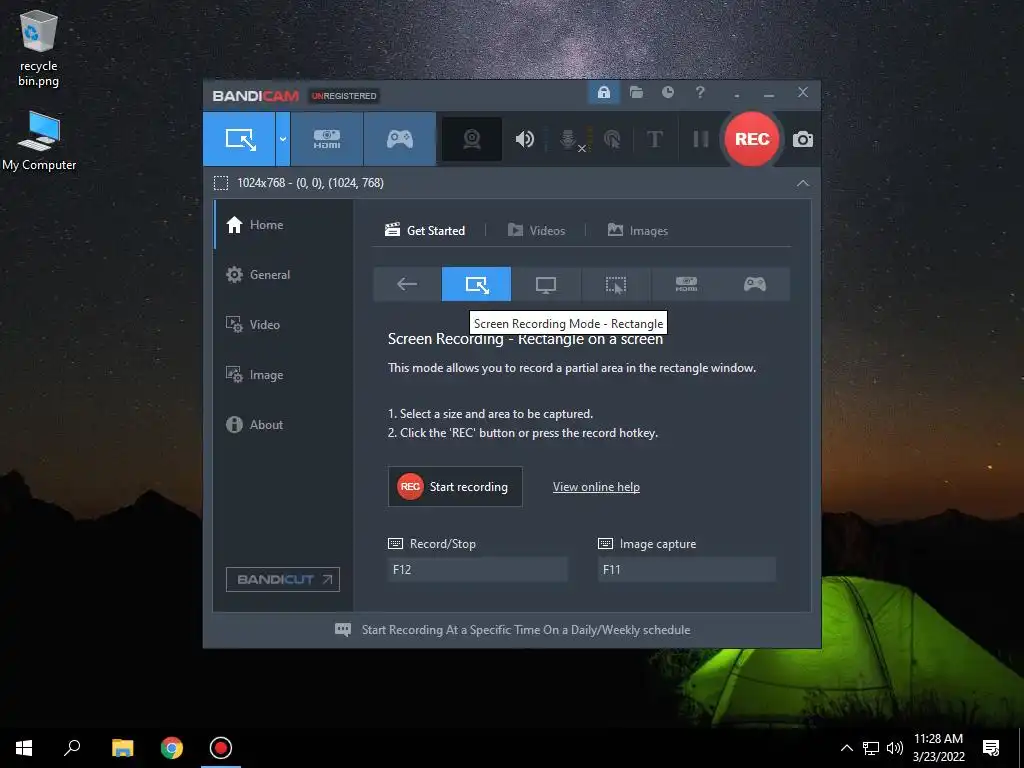Select rectangle screen recording mode in top toolbar

[239, 139]
